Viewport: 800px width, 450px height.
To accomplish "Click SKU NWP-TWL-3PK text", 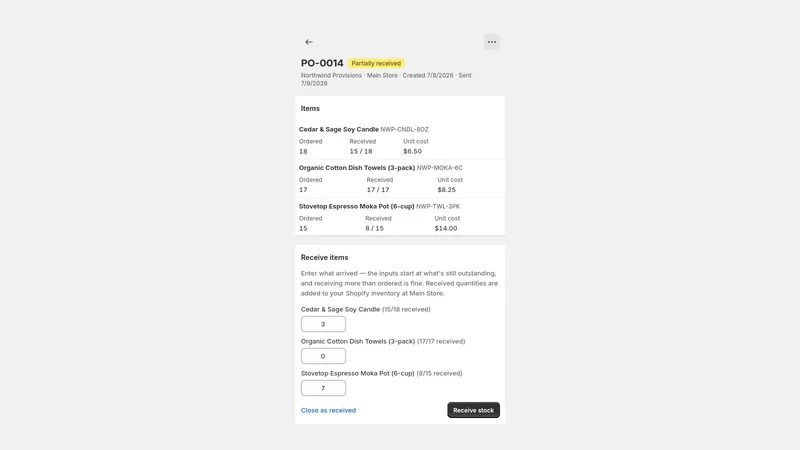I will click(438, 207).
